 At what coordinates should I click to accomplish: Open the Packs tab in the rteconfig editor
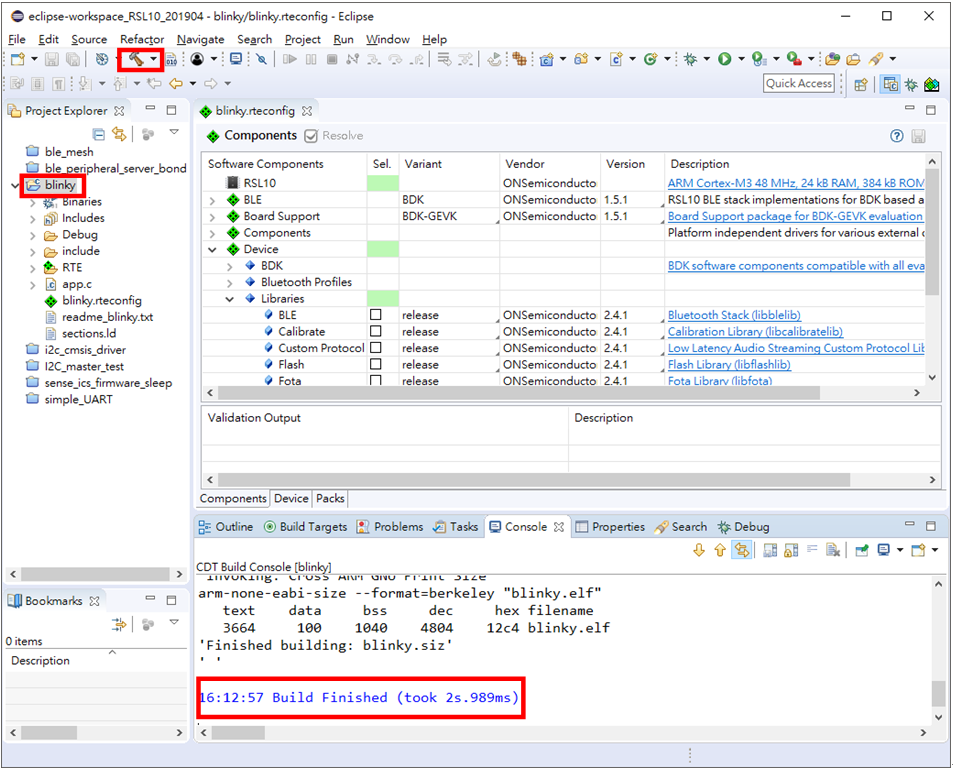click(330, 498)
